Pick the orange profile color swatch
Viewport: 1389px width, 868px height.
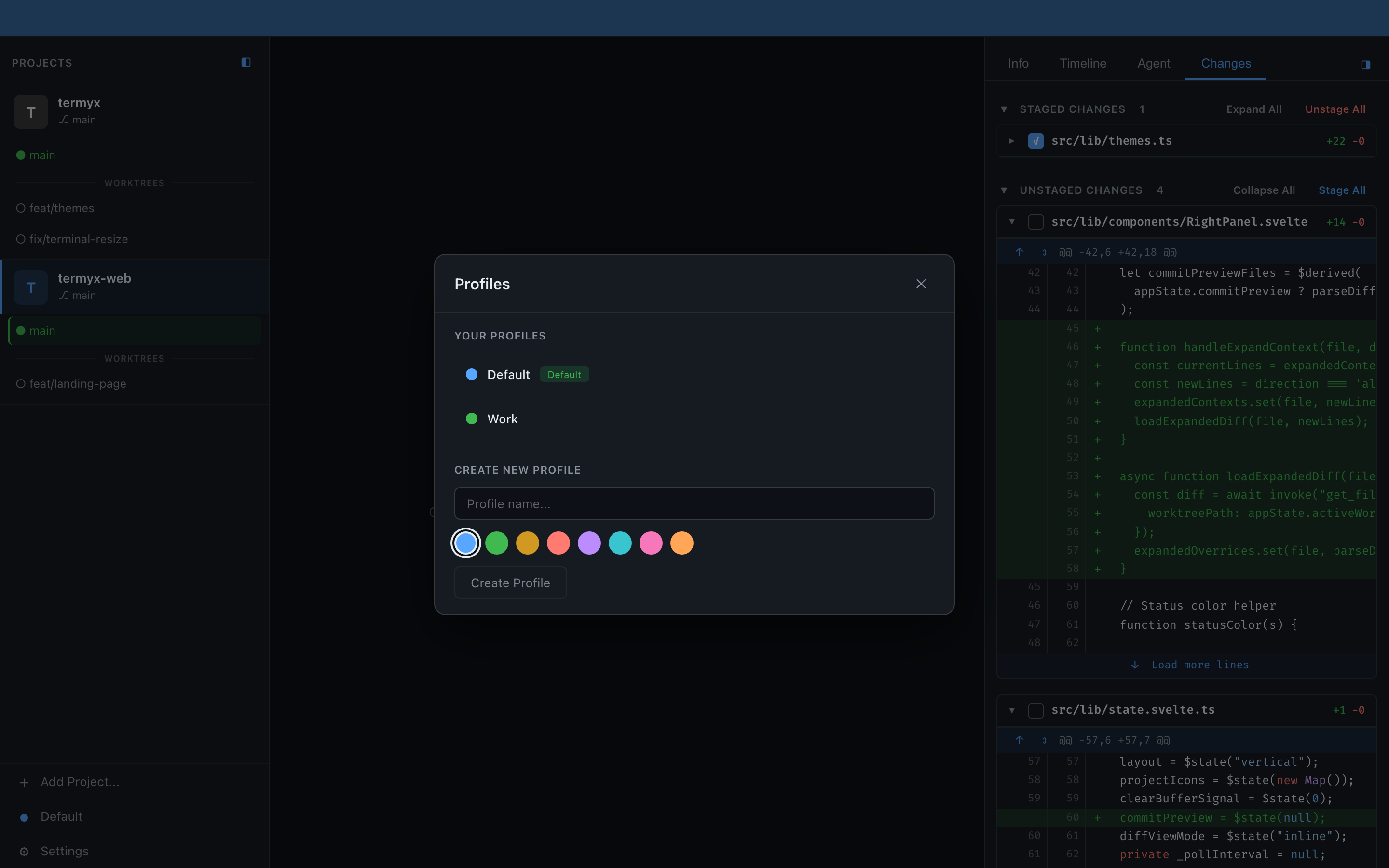[x=682, y=543]
